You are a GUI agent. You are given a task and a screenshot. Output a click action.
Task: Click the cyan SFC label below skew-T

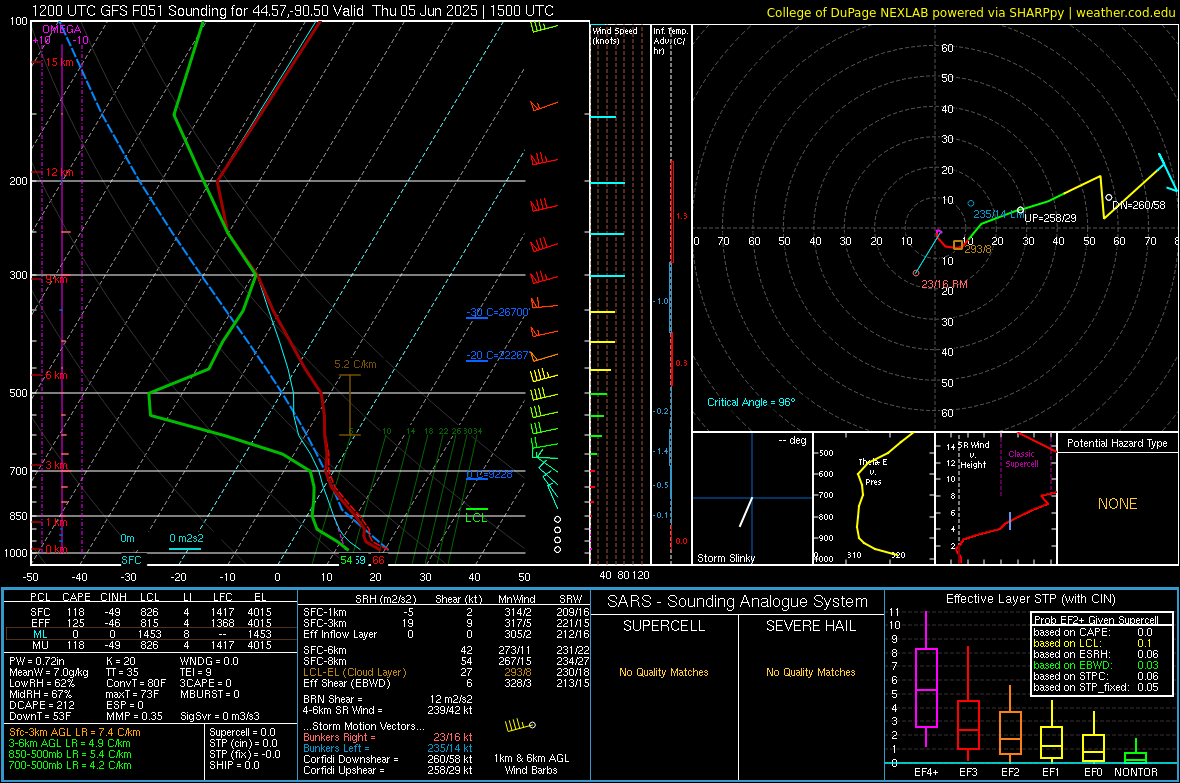pyautogui.click(x=131, y=559)
